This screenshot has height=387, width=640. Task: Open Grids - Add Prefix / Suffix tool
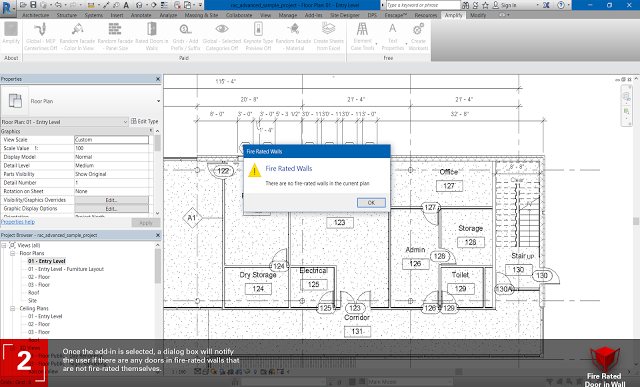tap(185, 37)
